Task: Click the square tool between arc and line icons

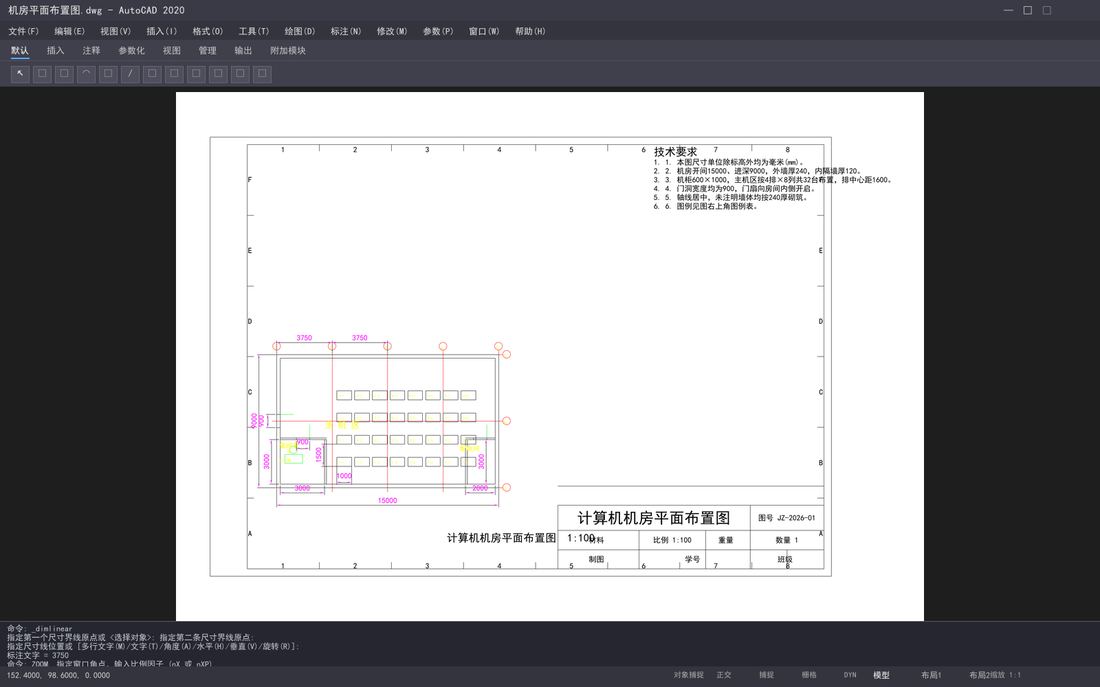Action: [x=108, y=74]
